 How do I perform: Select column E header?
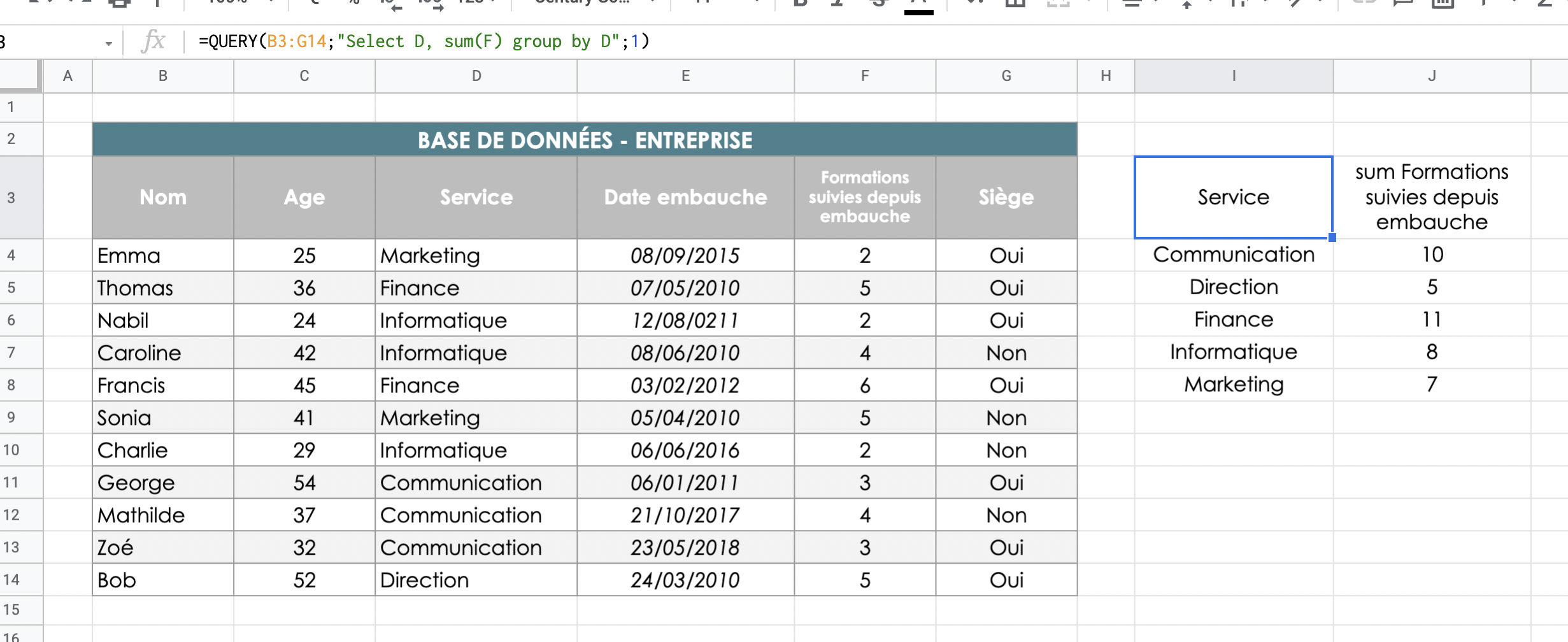(686, 76)
